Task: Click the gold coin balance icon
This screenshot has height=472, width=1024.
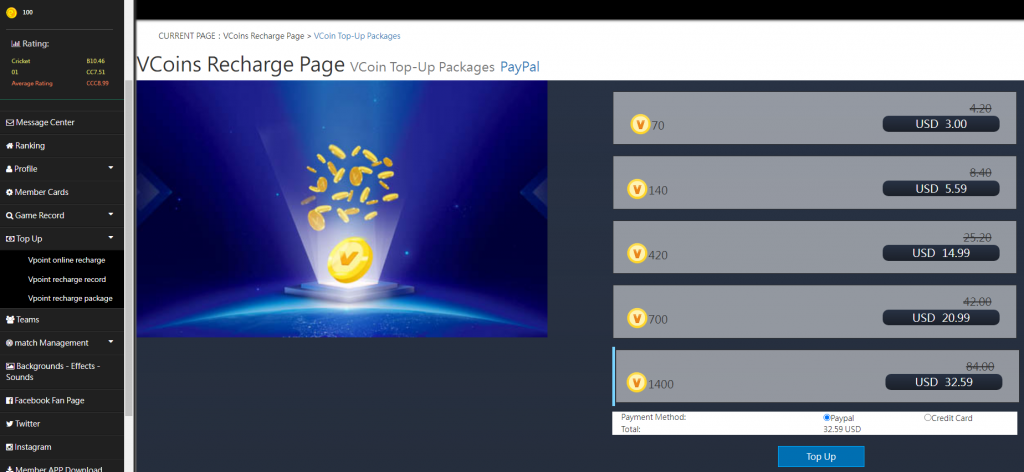Action: pyautogui.click(x=11, y=12)
